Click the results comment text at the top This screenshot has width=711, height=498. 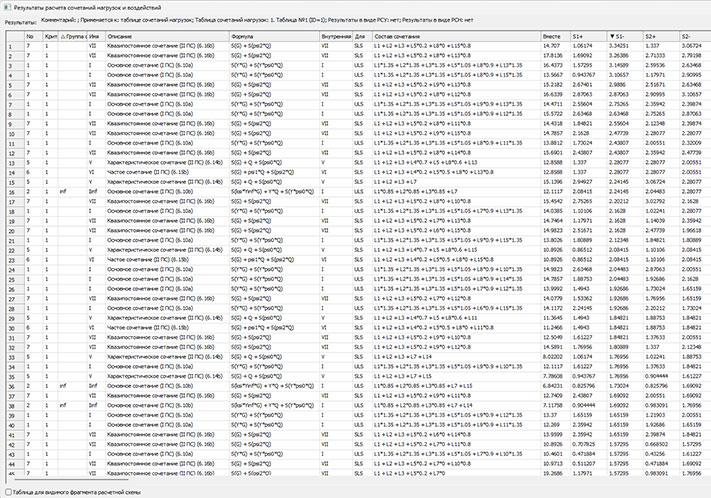coord(250,20)
